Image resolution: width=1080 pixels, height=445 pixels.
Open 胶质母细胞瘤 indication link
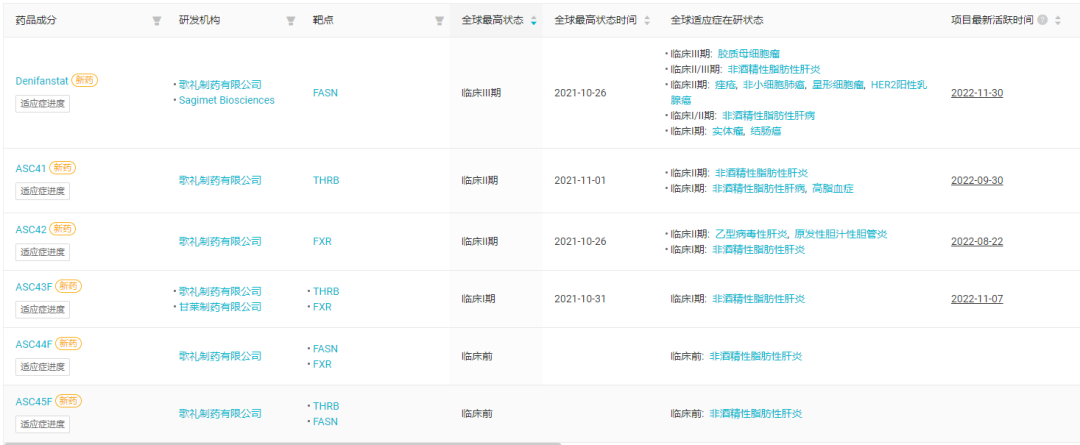(x=749, y=53)
